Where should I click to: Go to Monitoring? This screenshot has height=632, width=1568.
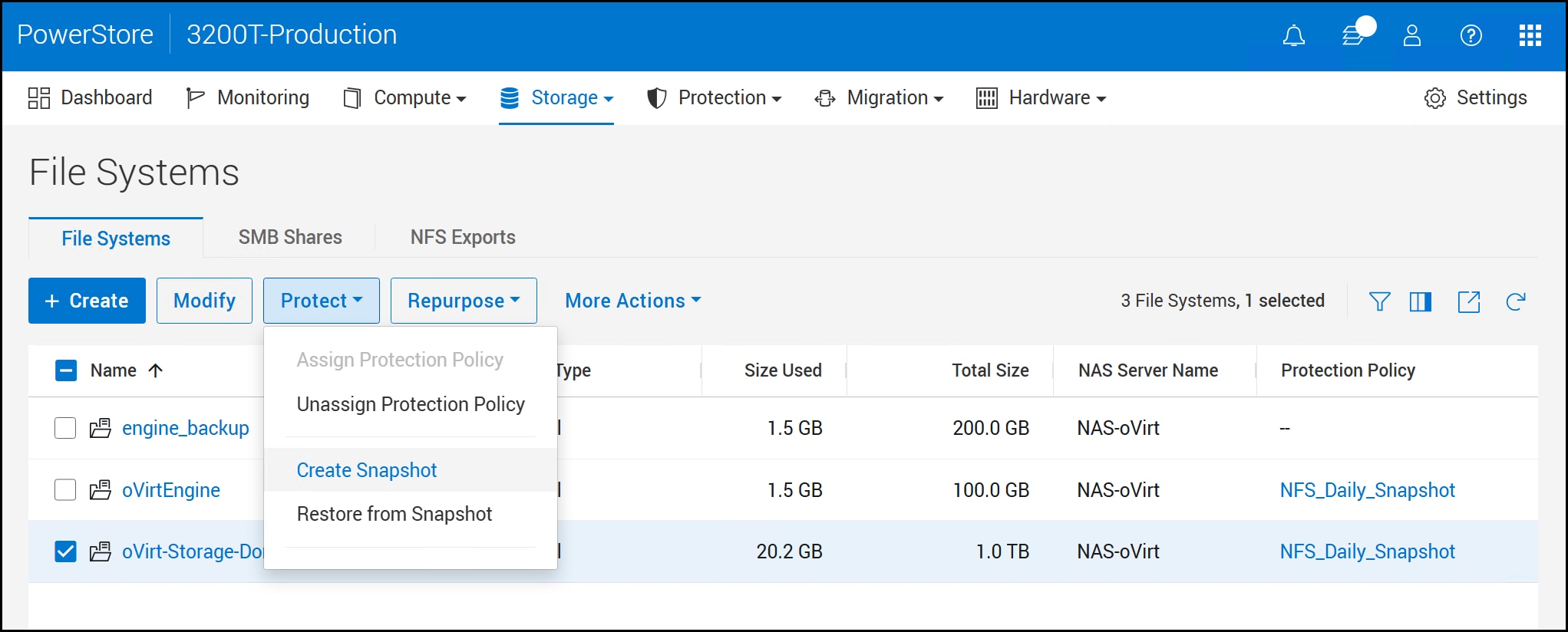click(248, 98)
